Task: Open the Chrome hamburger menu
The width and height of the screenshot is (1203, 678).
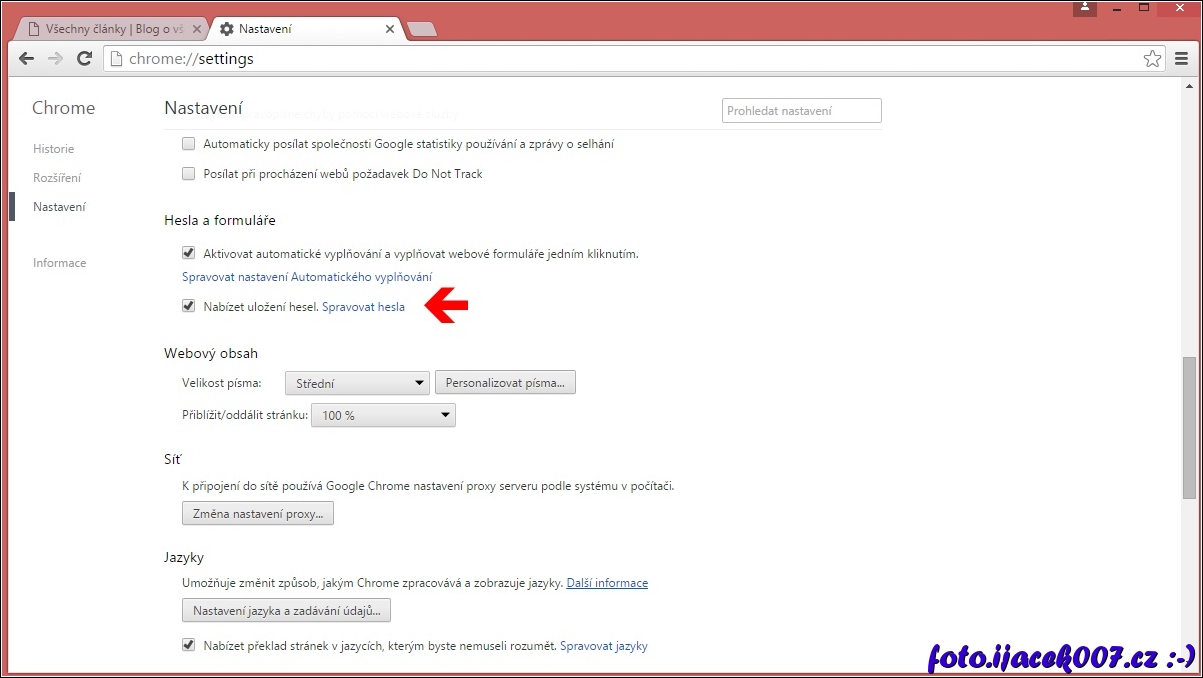Action: pos(1181,59)
